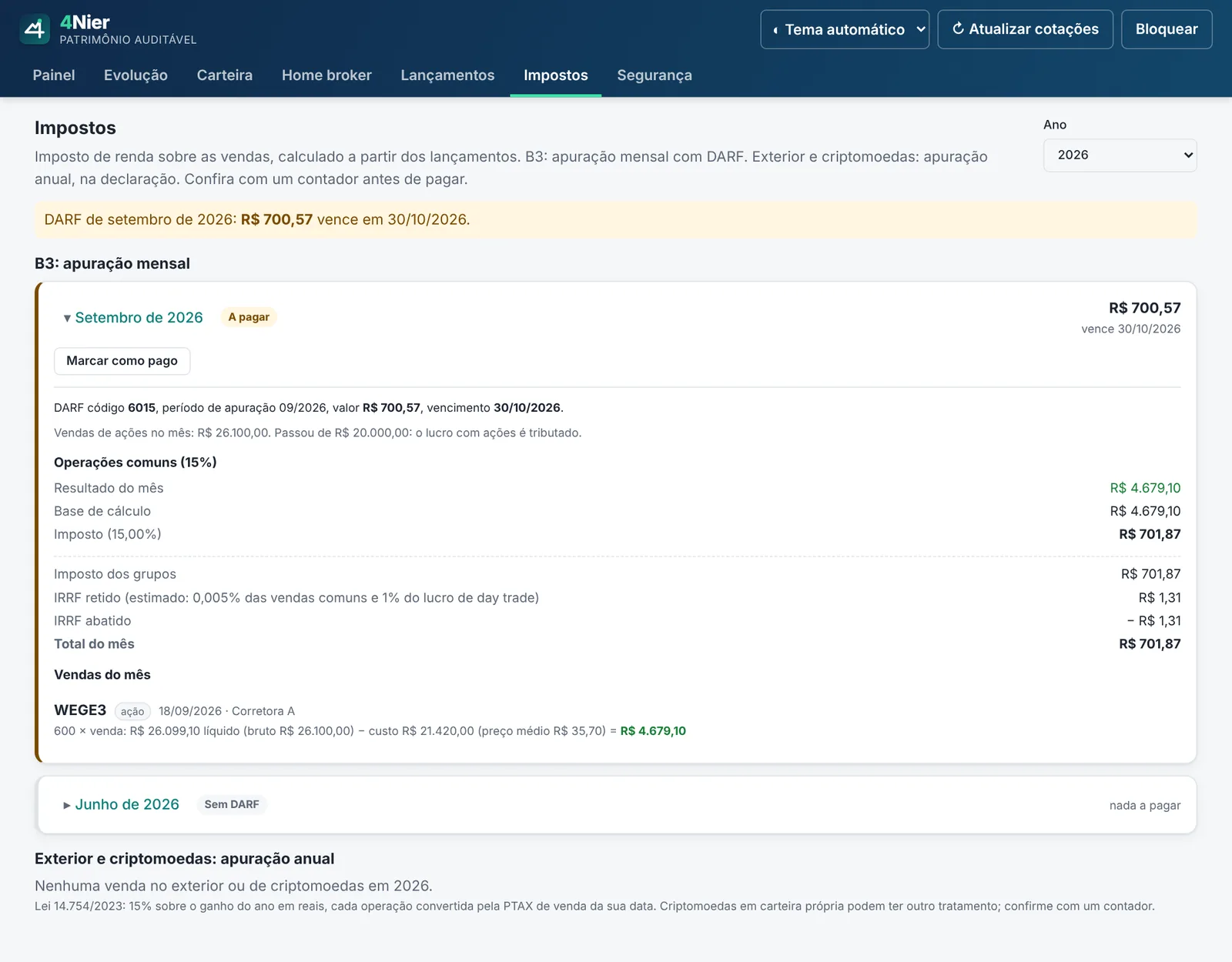The height and width of the screenshot is (962, 1232).
Task: Open the Ano year dropdown
Action: click(x=1120, y=155)
